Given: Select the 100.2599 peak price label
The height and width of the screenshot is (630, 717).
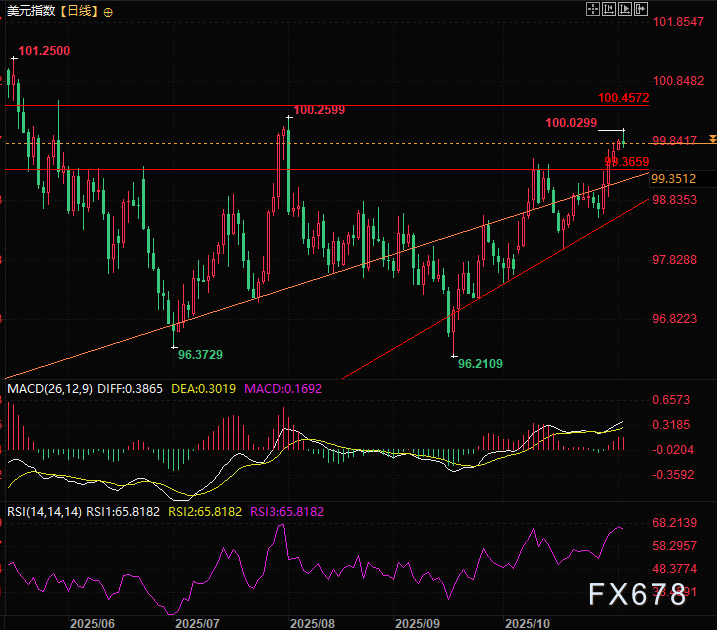Looking at the screenshot, I should point(319,110).
